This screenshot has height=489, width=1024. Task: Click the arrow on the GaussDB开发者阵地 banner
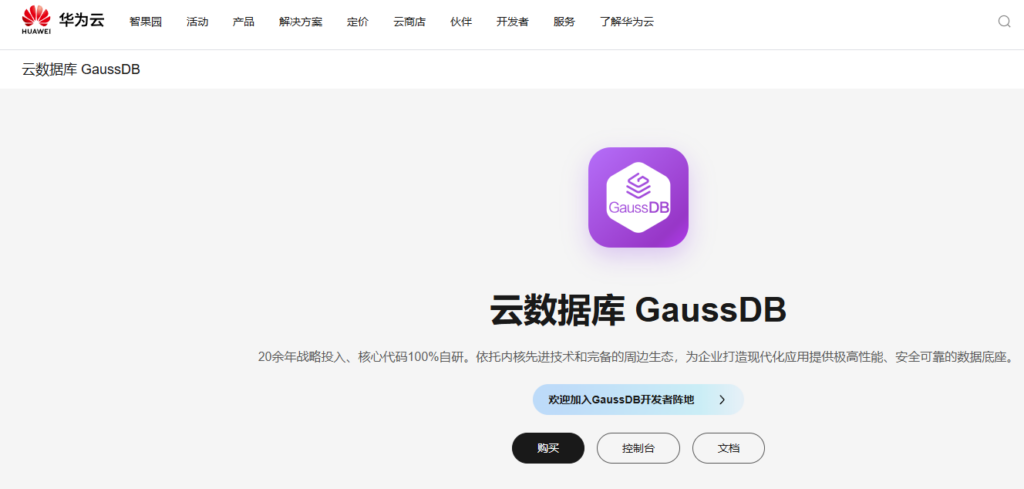(x=722, y=400)
